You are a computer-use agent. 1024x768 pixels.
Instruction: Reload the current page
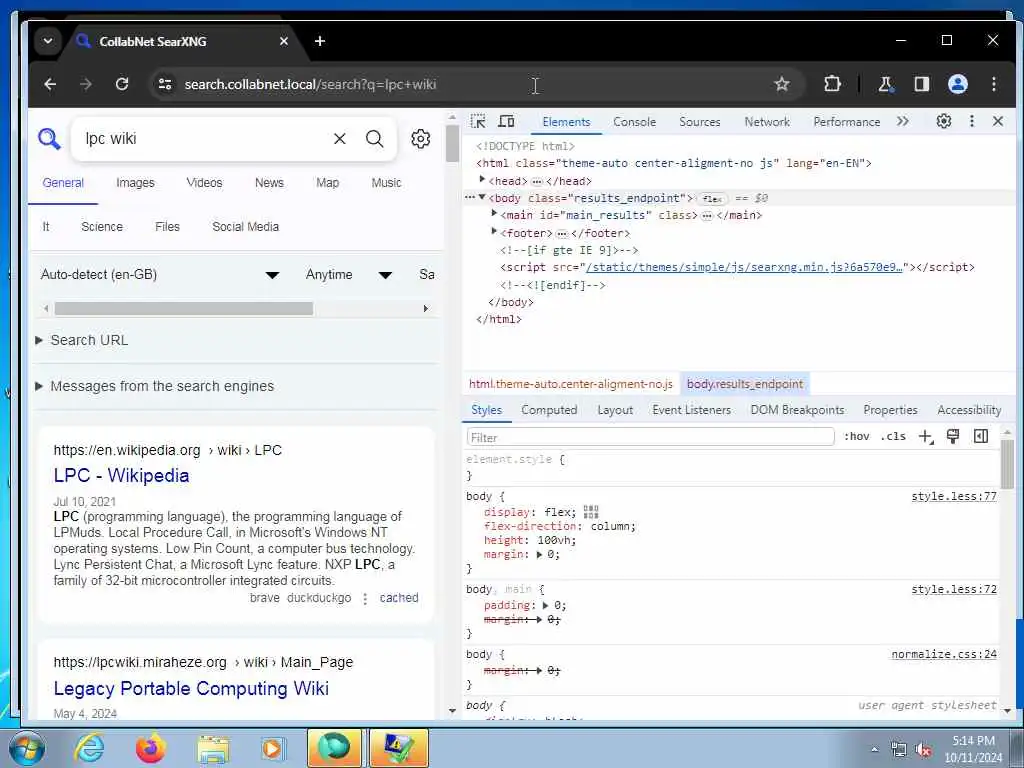[121, 84]
